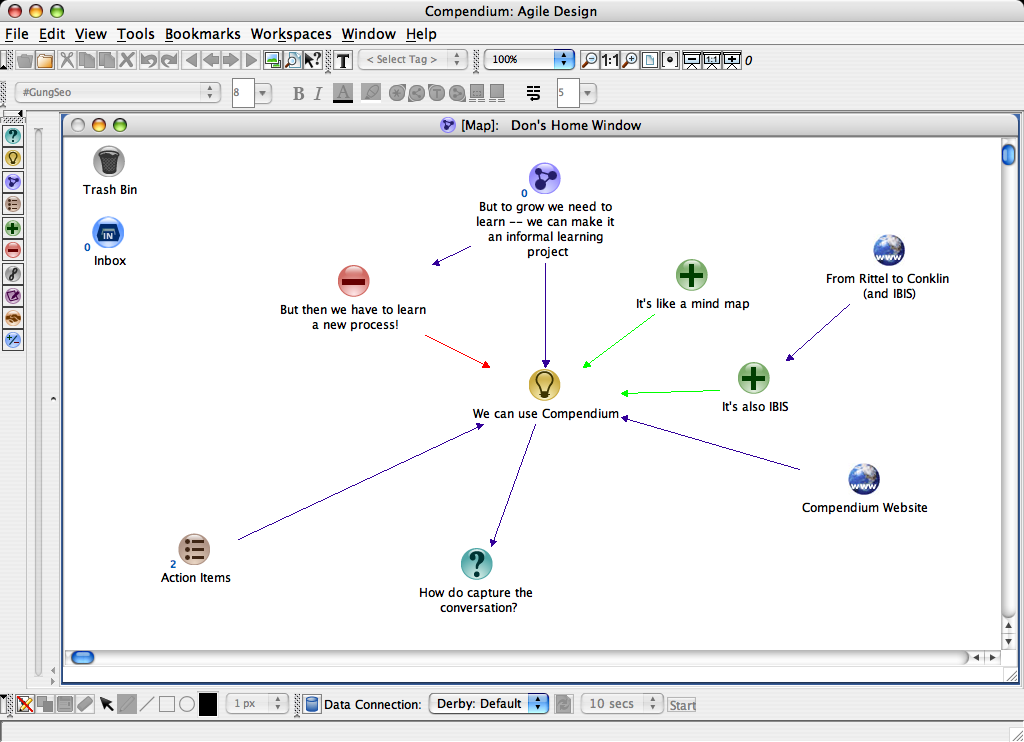The image size is (1024, 742).
Task: Select the Con minus node tool in the palette
Action: pos(12,250)
